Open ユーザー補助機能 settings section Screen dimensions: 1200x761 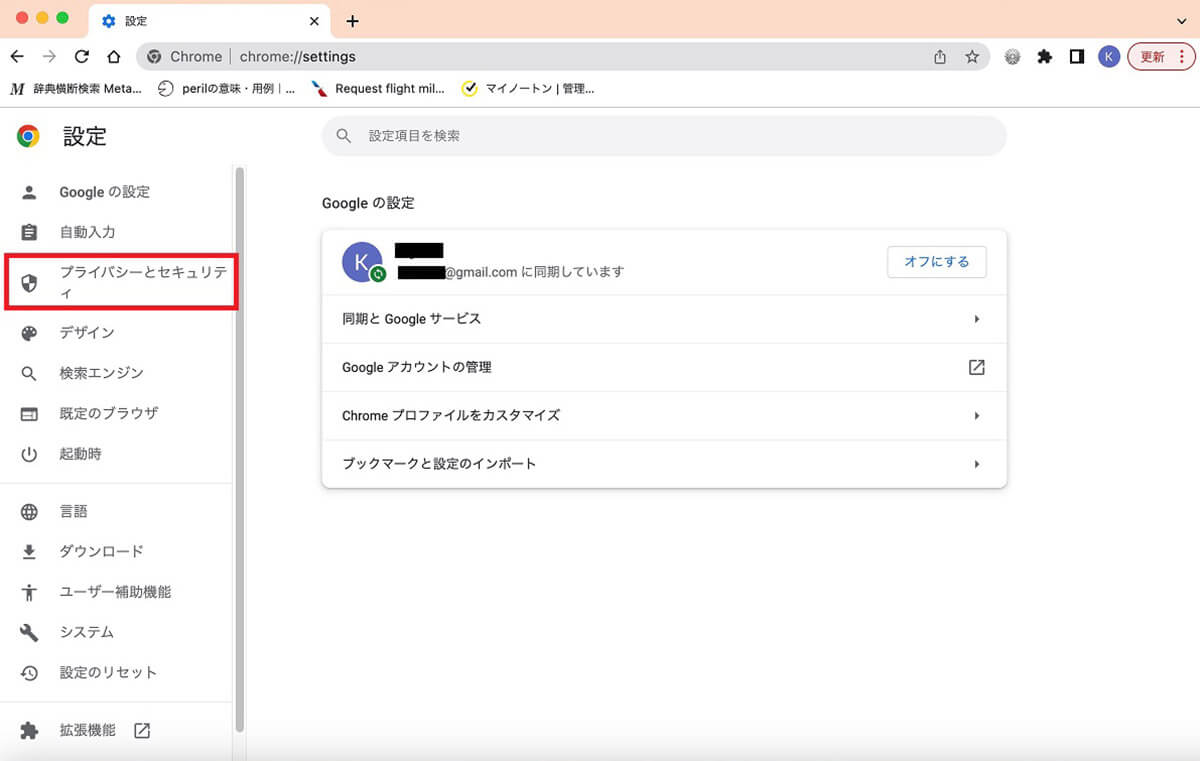tap(116, 592)
